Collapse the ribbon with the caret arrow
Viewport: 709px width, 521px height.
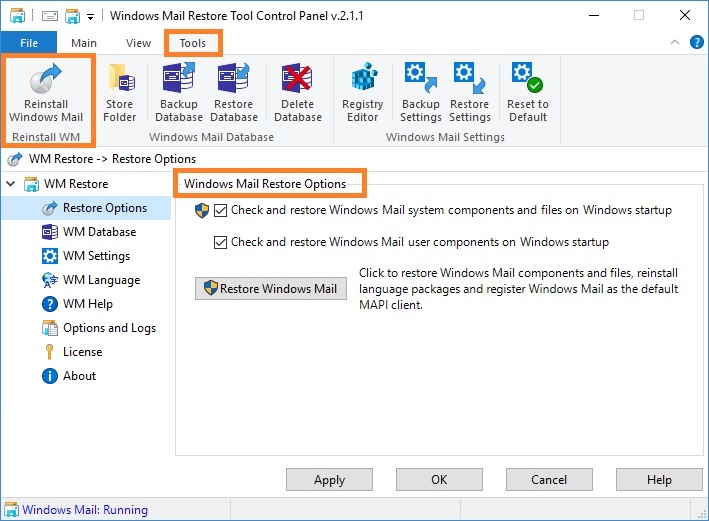point(675,43)
